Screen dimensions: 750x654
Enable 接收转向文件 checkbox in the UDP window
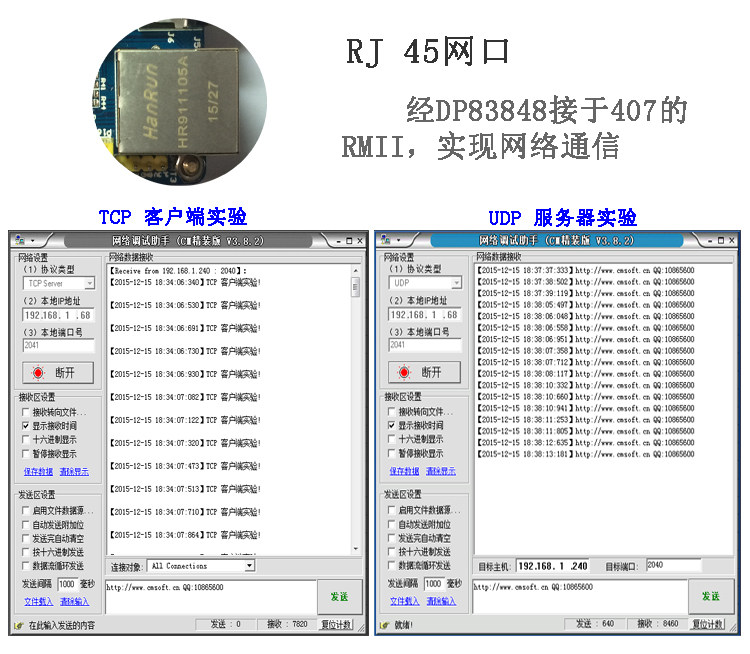click(392, 411)
